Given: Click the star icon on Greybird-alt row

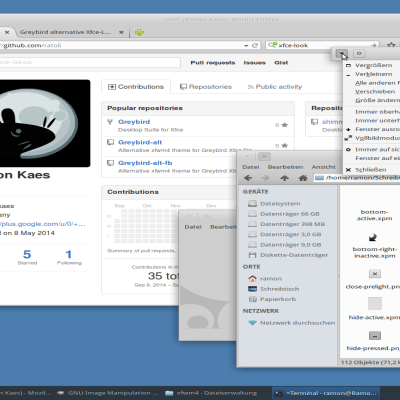Looking at the screenshot, I should pos(284,146).
